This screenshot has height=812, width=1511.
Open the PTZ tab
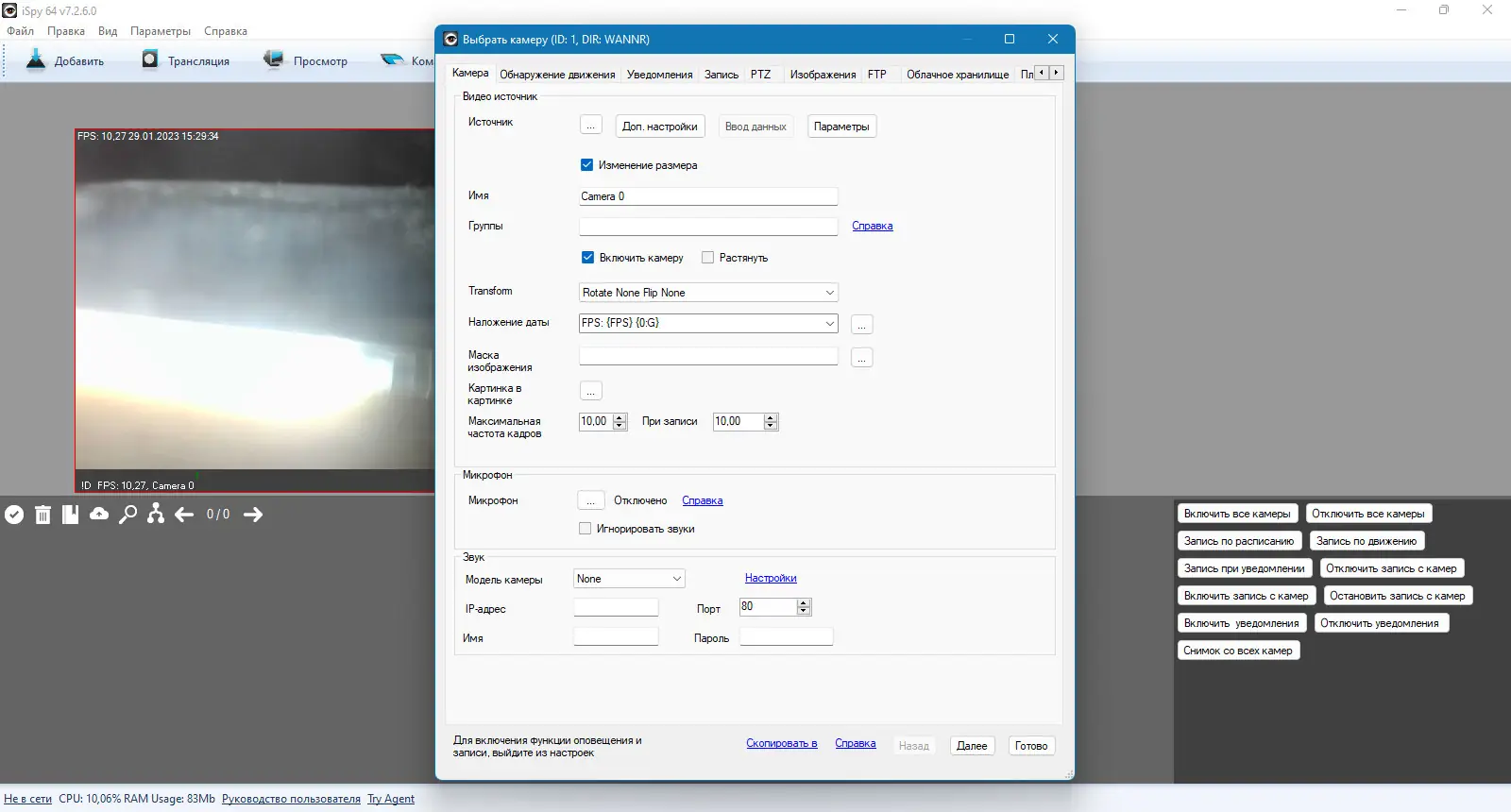pos(760,75)
